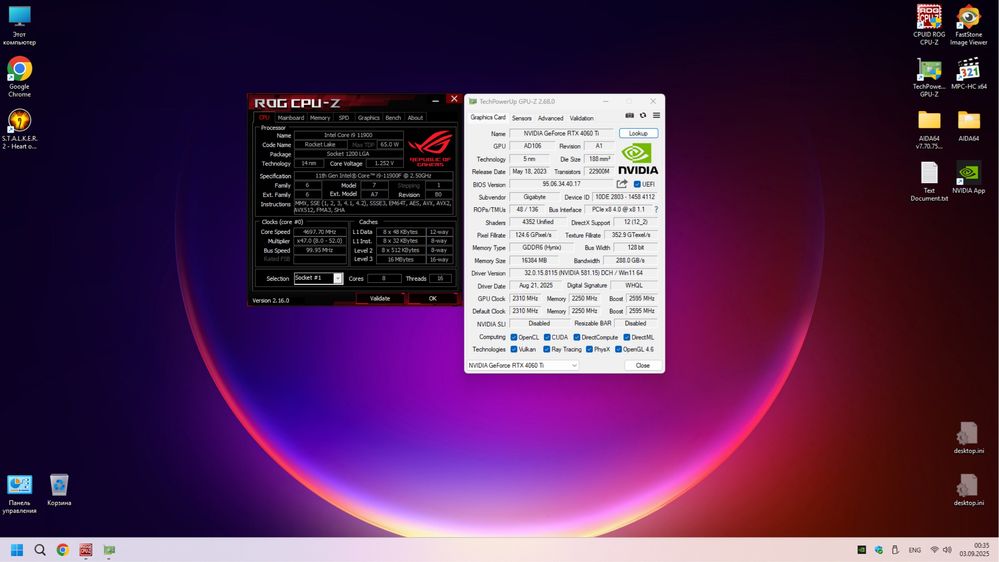
Task: Open the AIDA64 v7.70.75 folder
Action: [x=929, y=129]
